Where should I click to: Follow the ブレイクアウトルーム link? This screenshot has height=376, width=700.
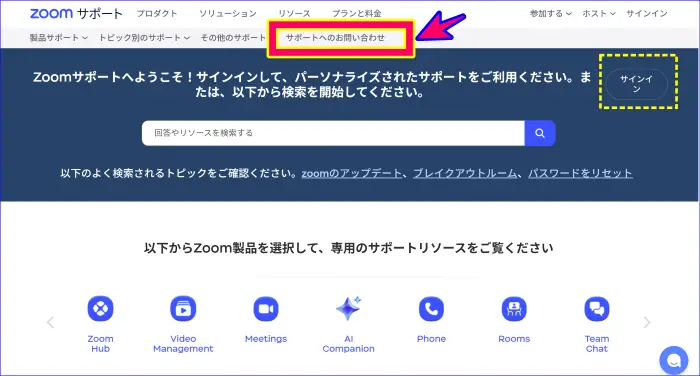pyautogui.click(x=465, y=173)
